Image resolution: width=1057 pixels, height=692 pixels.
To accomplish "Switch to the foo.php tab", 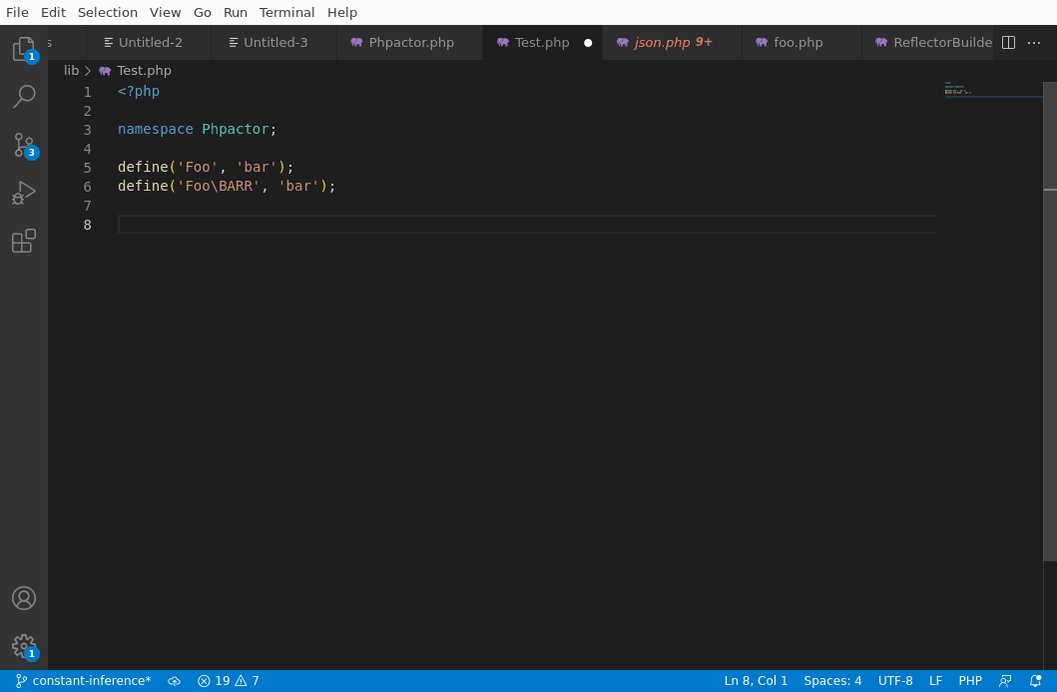I will [x=802, y=42].
